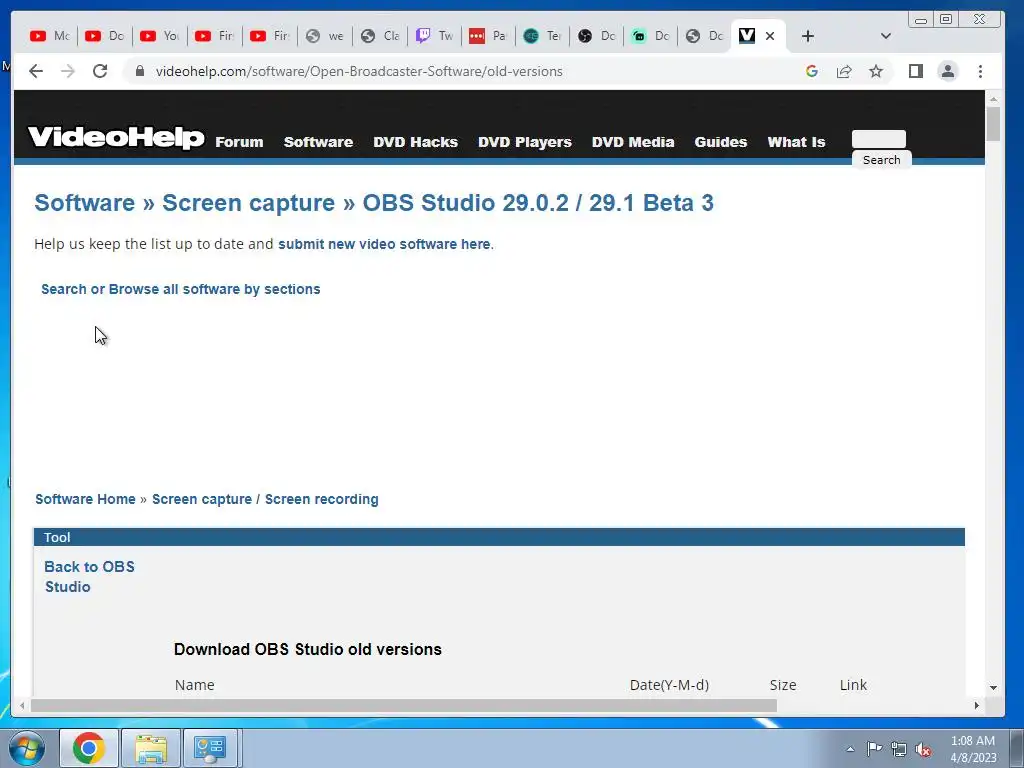The height and width of the screenshot is (768, 1024).
Task: Click "OBS Studio 29.0.2 / 29.1 Beta 3" heading link
Action: [538, 203]
